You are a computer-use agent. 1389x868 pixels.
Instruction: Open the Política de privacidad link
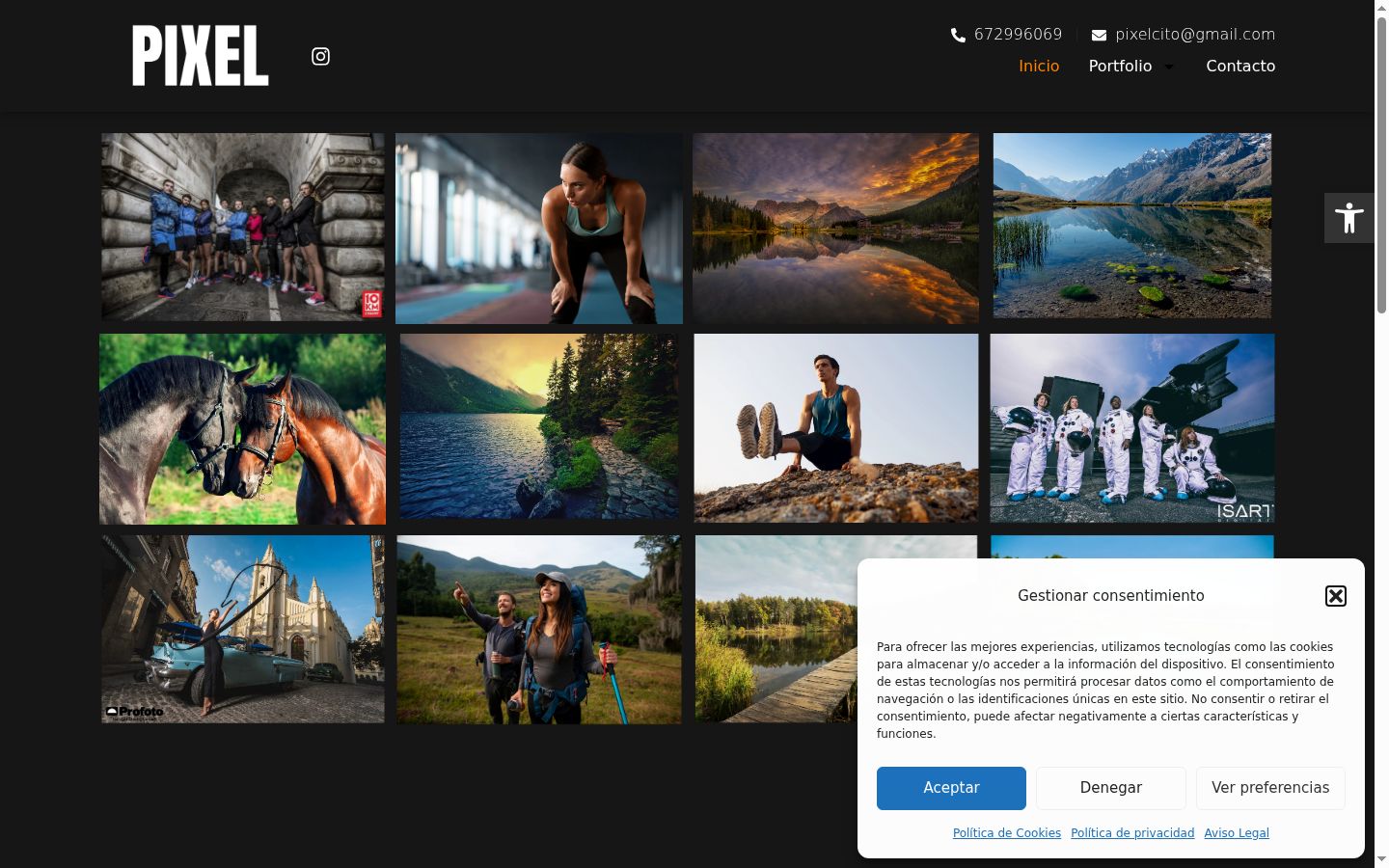[x=1132, y=833]
